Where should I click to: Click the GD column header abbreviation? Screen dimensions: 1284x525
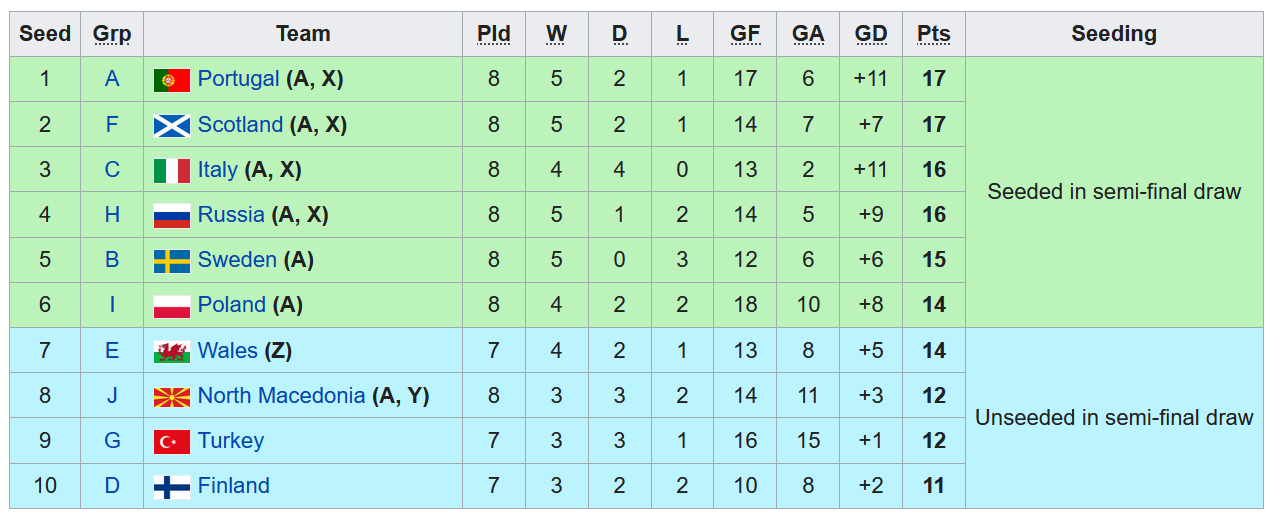coord(871,34)
